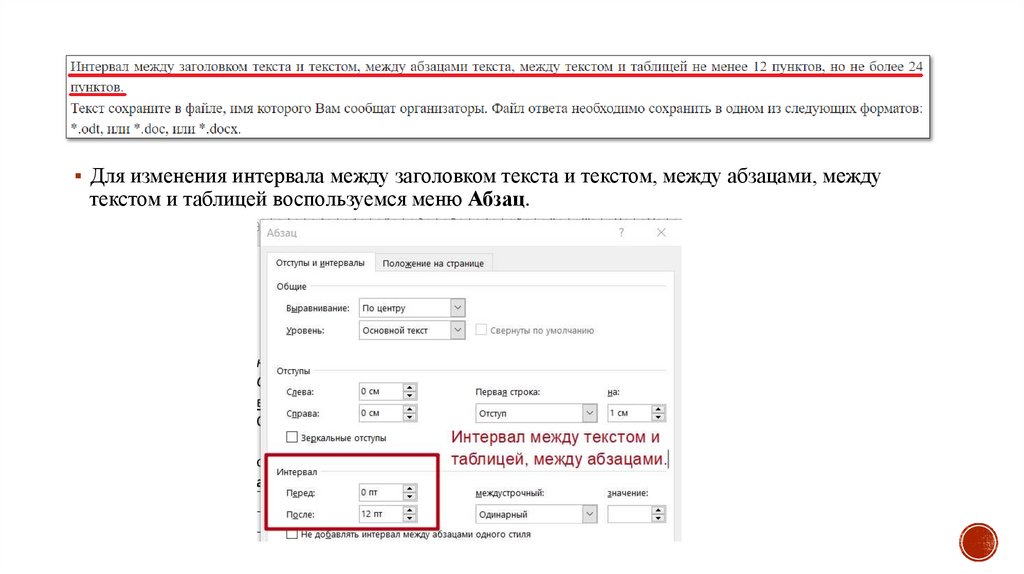Click the empty значение input field
Viewport: 1024px width, 574px height.
630,515
